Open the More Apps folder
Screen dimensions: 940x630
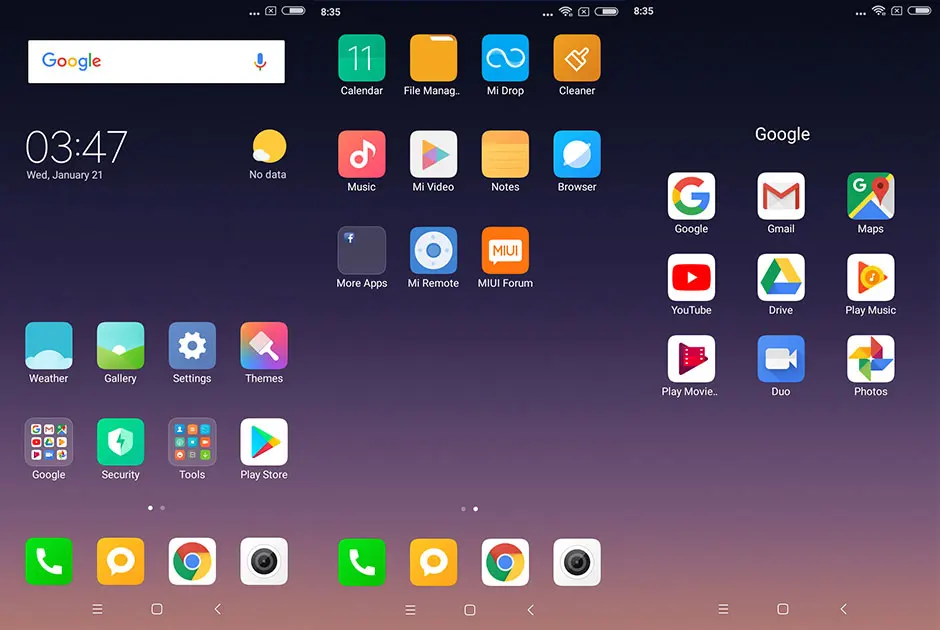point(361,251)
